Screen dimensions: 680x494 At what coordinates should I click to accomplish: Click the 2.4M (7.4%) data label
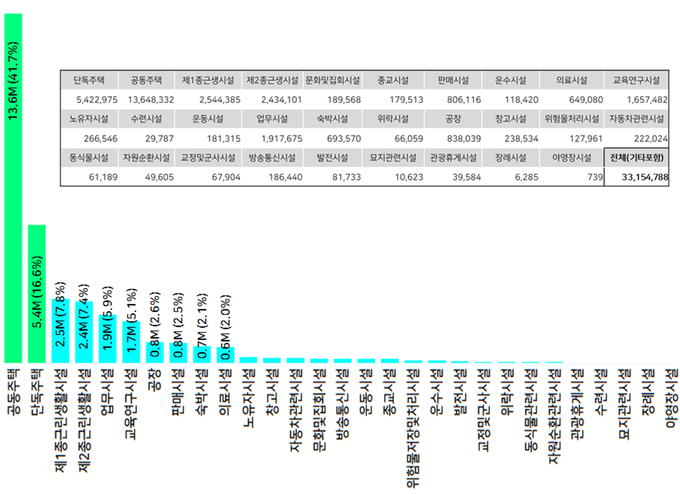pos(85,316)
